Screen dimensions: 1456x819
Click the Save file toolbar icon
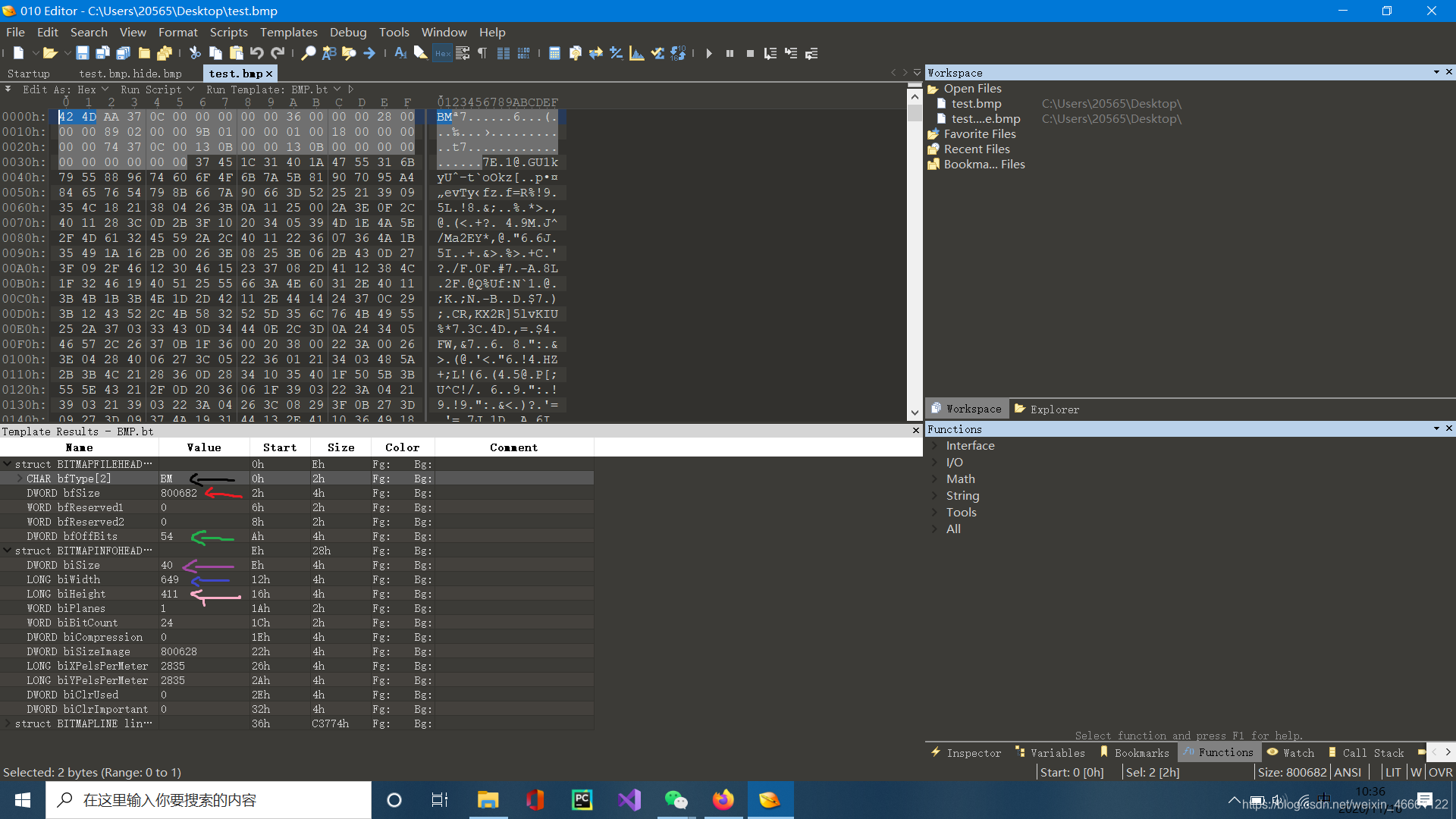click(x=83, y=53)
